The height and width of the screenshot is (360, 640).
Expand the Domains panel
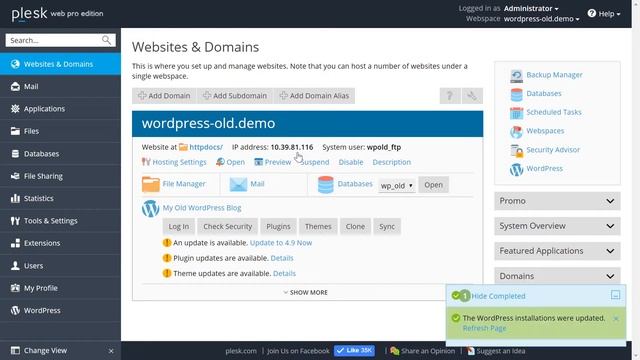tap(557, 276)
